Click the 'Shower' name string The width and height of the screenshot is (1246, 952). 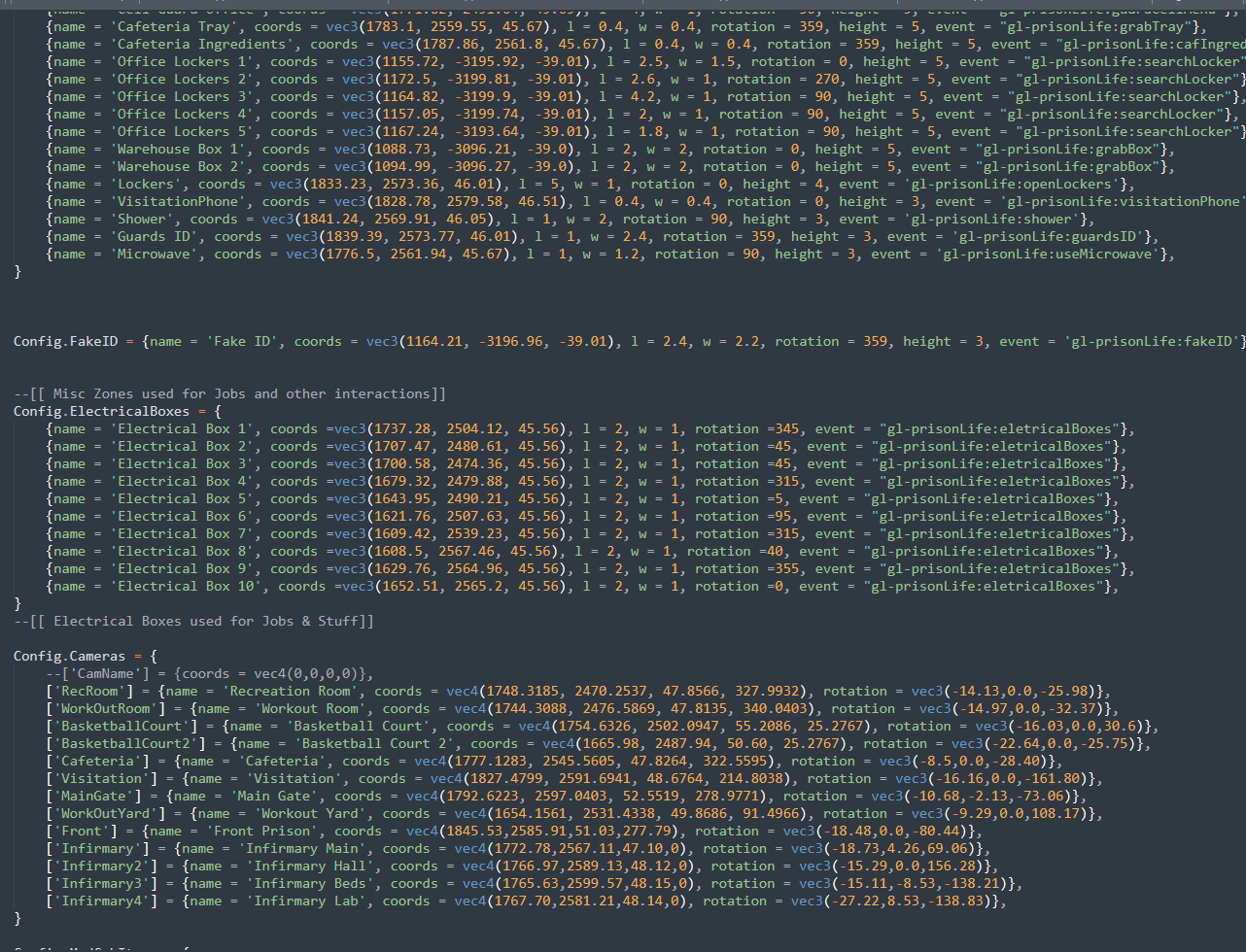click(x=143, y=219)
